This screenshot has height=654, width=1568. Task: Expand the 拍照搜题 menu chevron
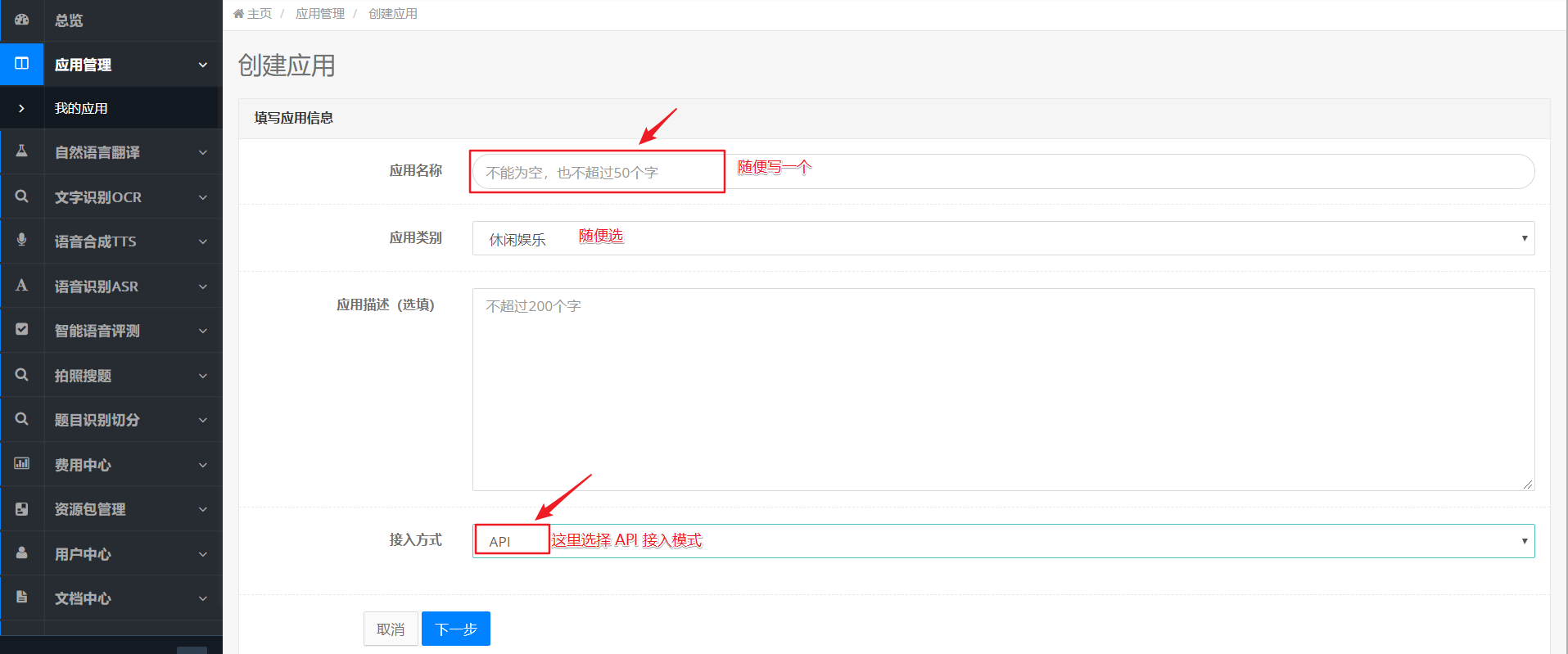[203, 376]
